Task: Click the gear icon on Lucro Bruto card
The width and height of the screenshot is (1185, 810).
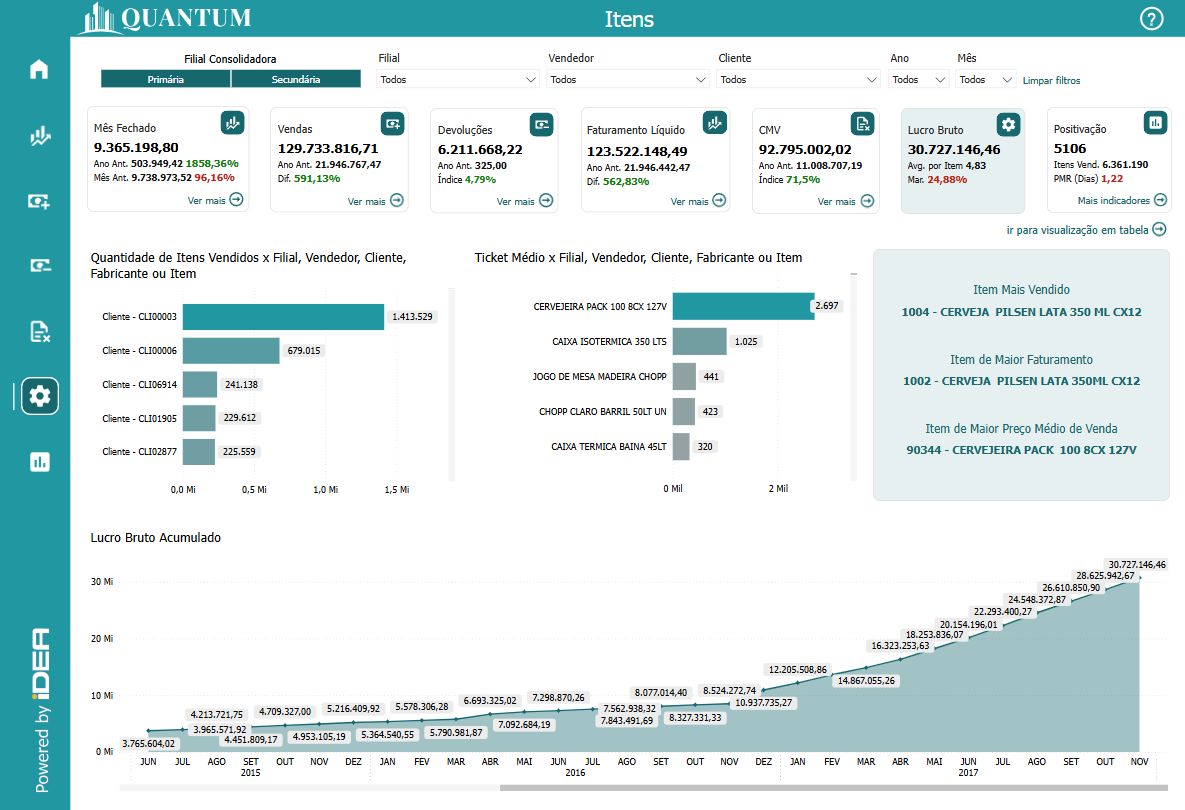Action: (x=1008, y=124)
